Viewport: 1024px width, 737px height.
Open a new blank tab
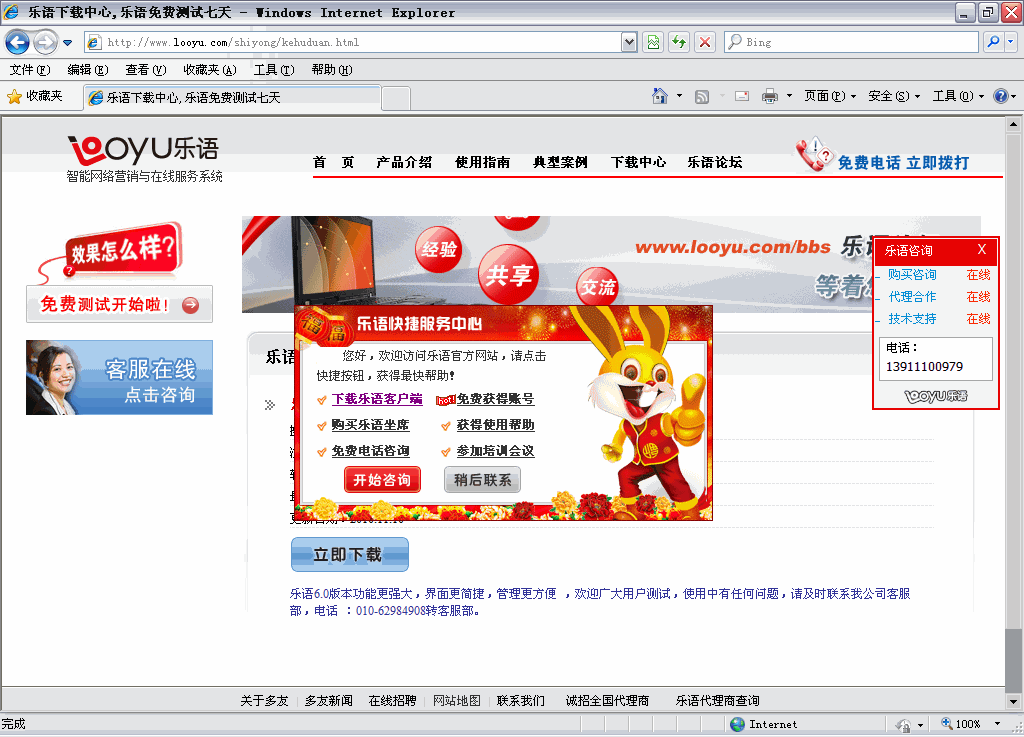click(396, 99)
